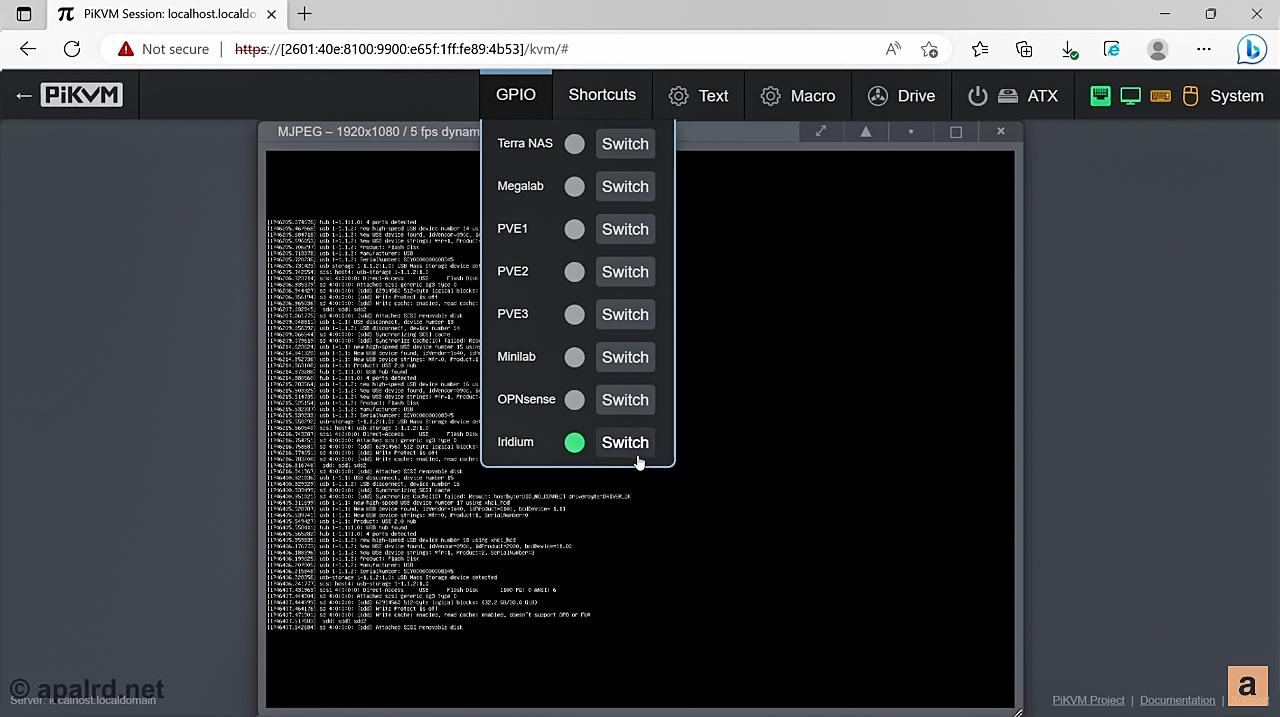Viewport: 1280px width, 717px height.
Task: Open the ATX power menu
Action: 1012,96
